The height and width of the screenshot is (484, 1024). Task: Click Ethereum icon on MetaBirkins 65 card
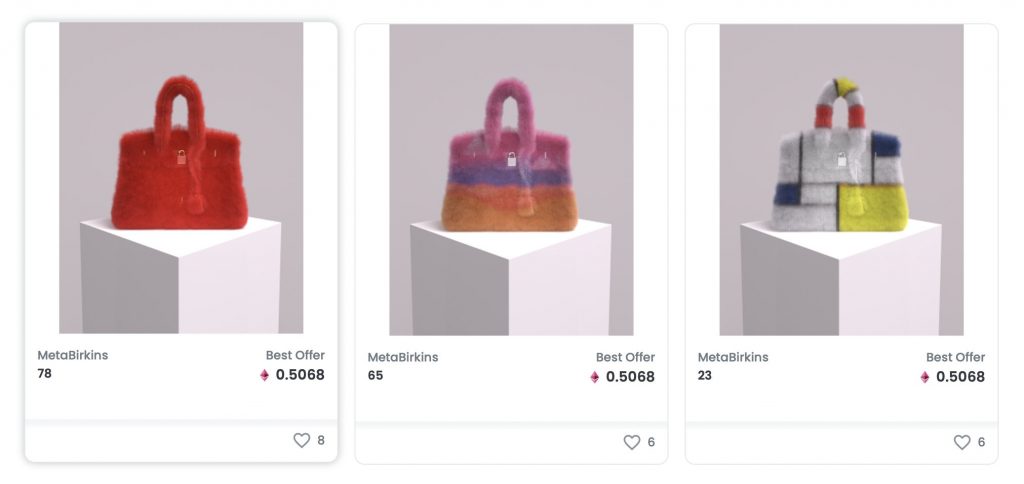click(x=595, y=377)
